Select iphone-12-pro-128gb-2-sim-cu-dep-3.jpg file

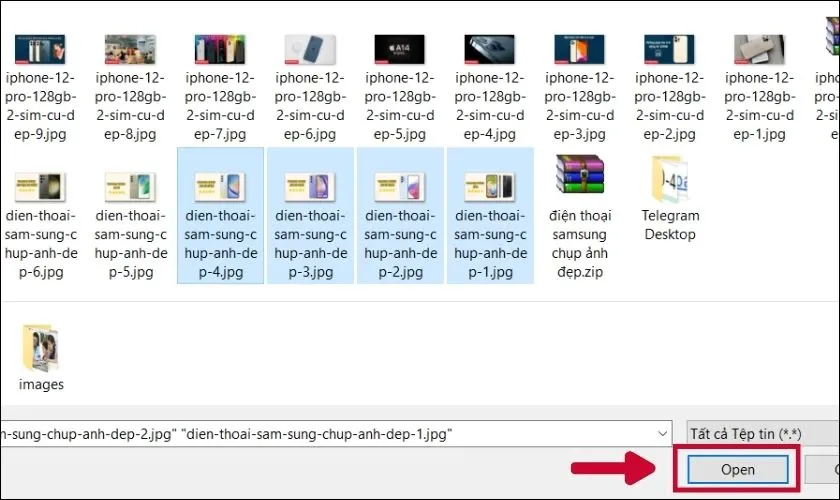coord(581,48)
